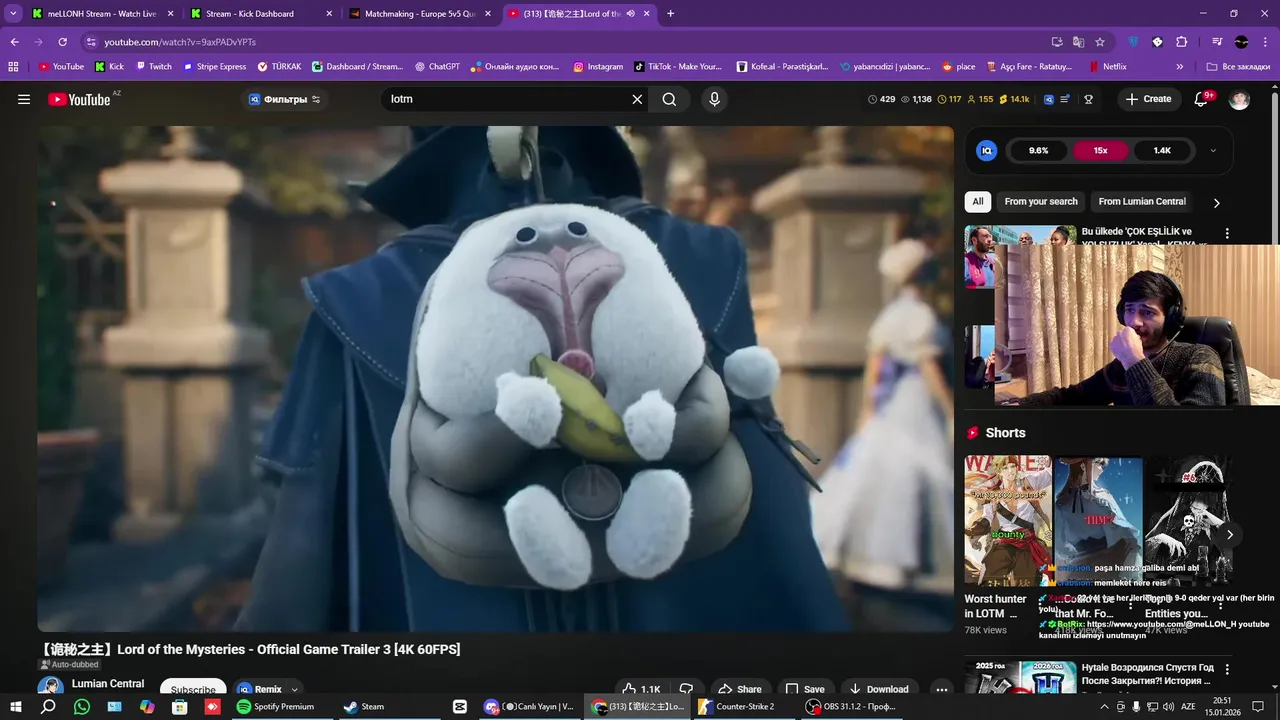Open a new Chrome tab

[x=670, y=14]
